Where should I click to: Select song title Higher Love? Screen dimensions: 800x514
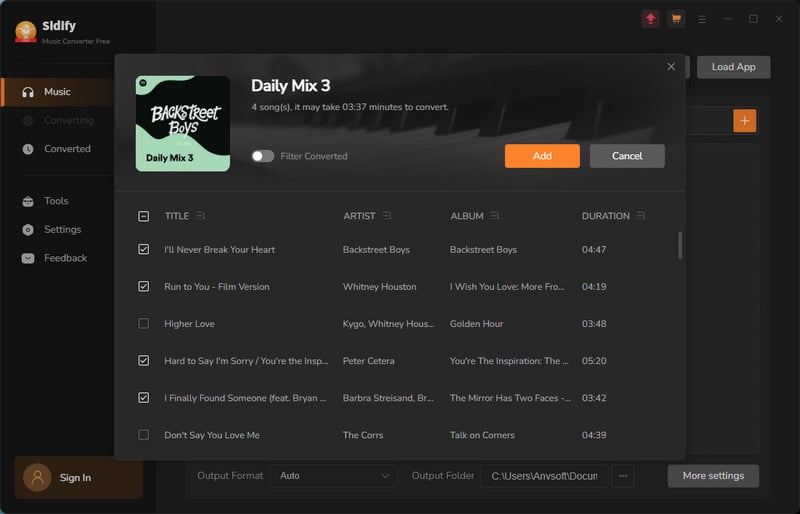point(189,324)
